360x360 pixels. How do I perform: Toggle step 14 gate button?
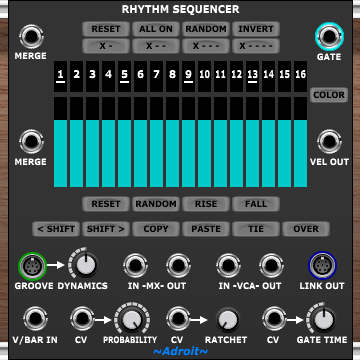[268, 76]
